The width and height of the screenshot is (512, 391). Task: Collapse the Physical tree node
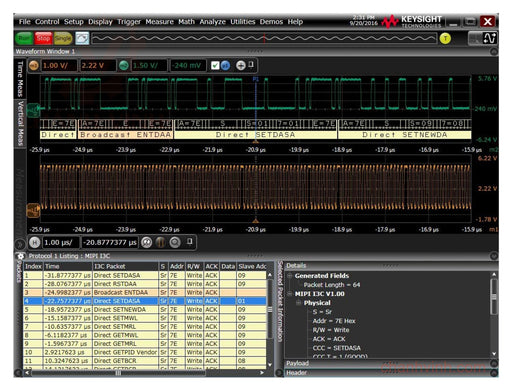click(299, 303)
